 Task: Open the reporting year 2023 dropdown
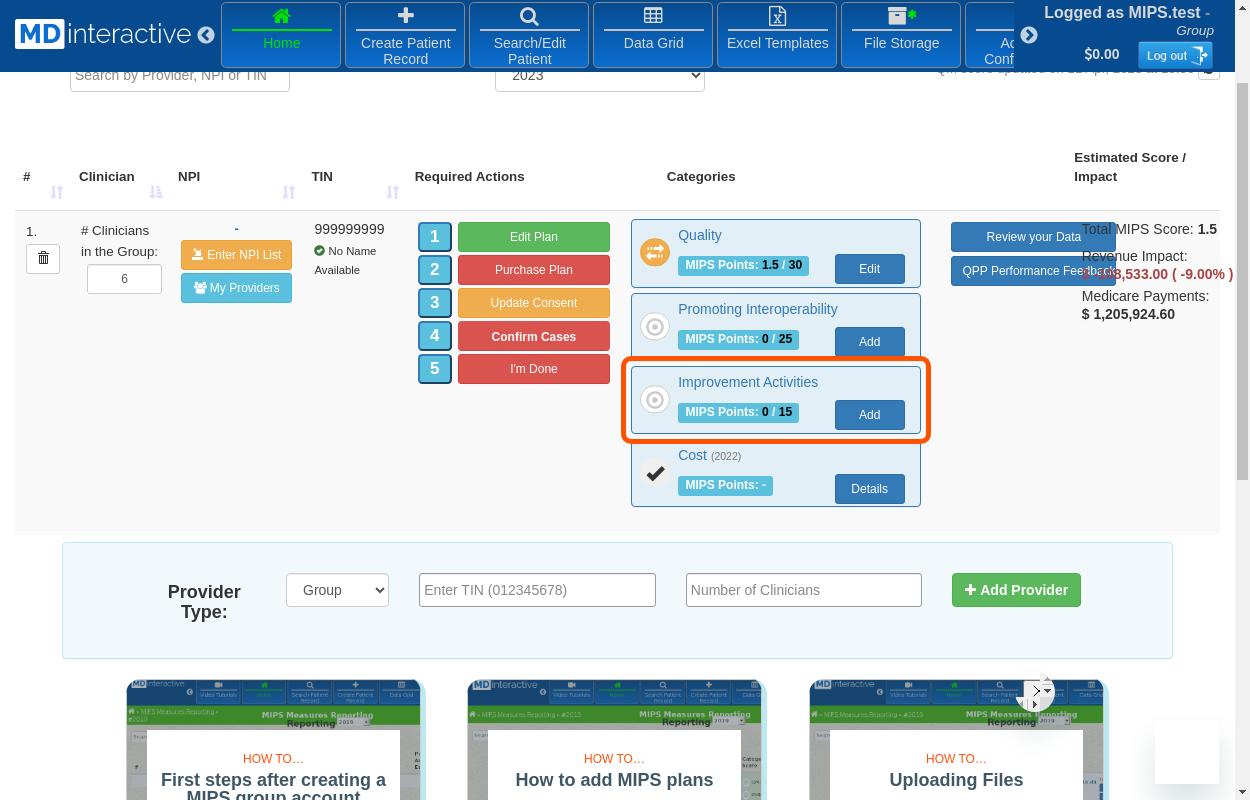[x=599, y=76]
